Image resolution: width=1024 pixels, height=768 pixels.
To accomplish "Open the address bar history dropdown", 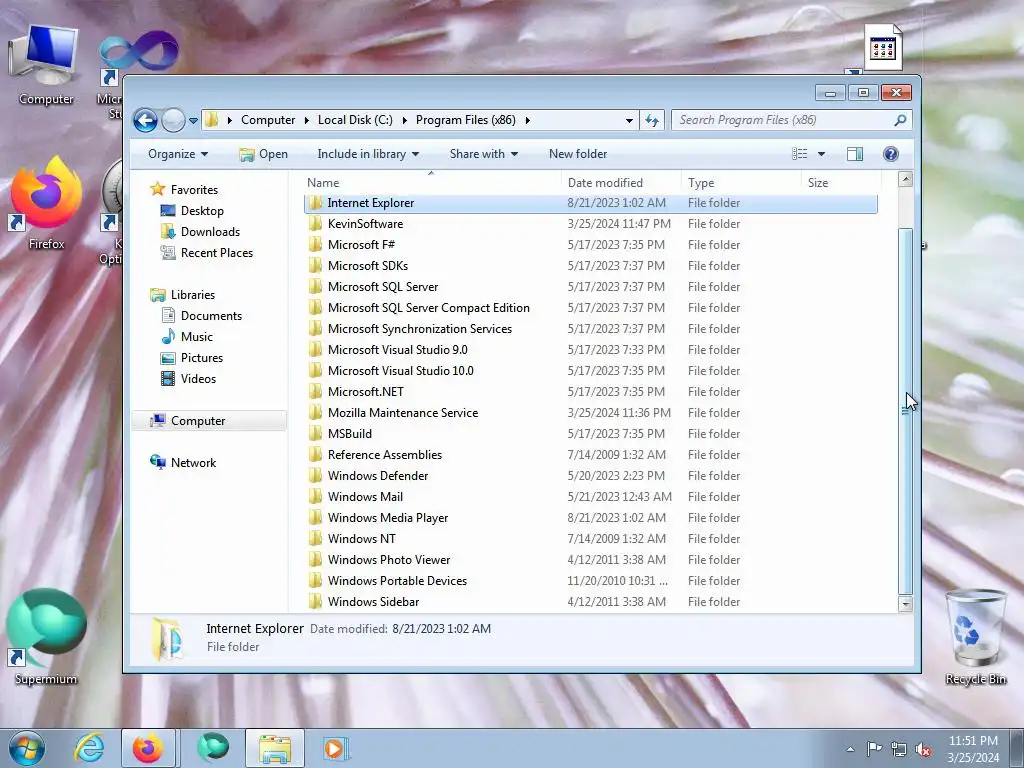I will [x=629, y=120].
